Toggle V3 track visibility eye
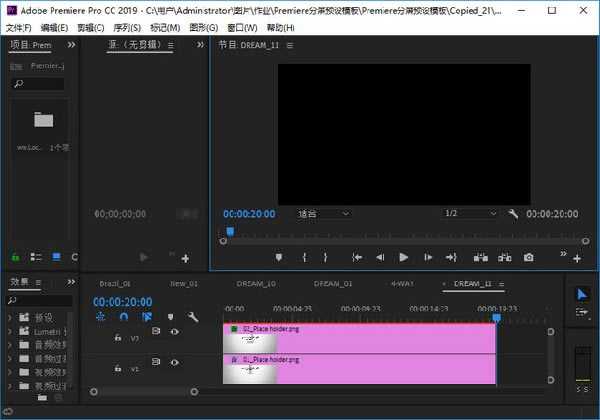The width and height of the screenshot is (600, 420). click(x=175, y=332)
